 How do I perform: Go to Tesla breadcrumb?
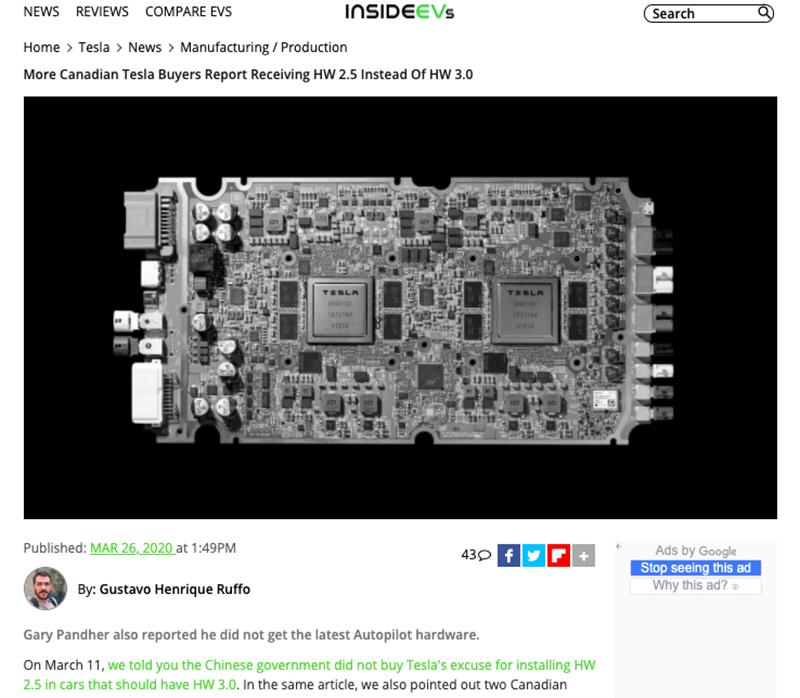coord(94,47)
